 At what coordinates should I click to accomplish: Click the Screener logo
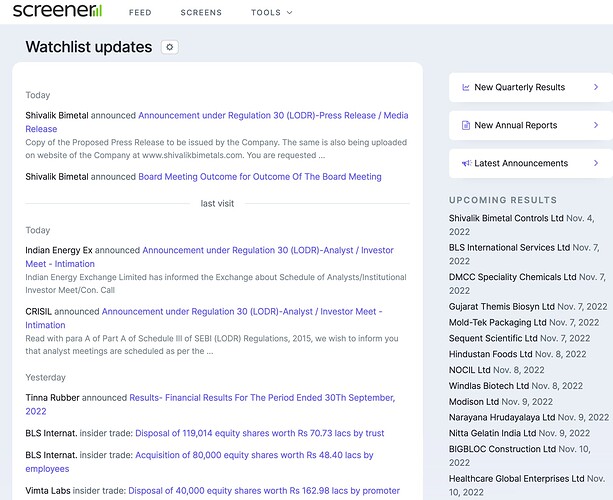tap(57, 11)
